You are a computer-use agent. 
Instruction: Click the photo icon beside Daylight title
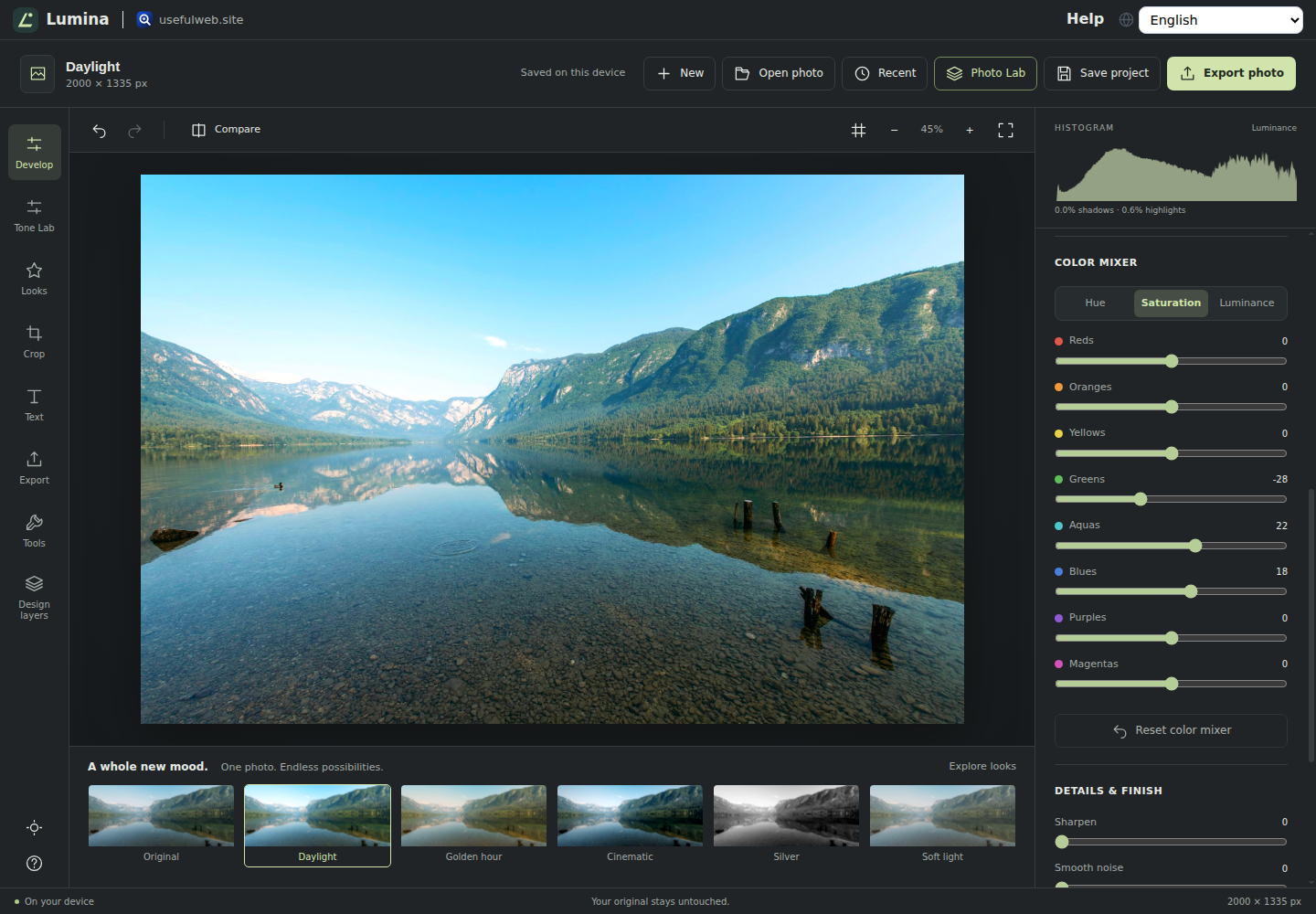(x=37, y=74)
